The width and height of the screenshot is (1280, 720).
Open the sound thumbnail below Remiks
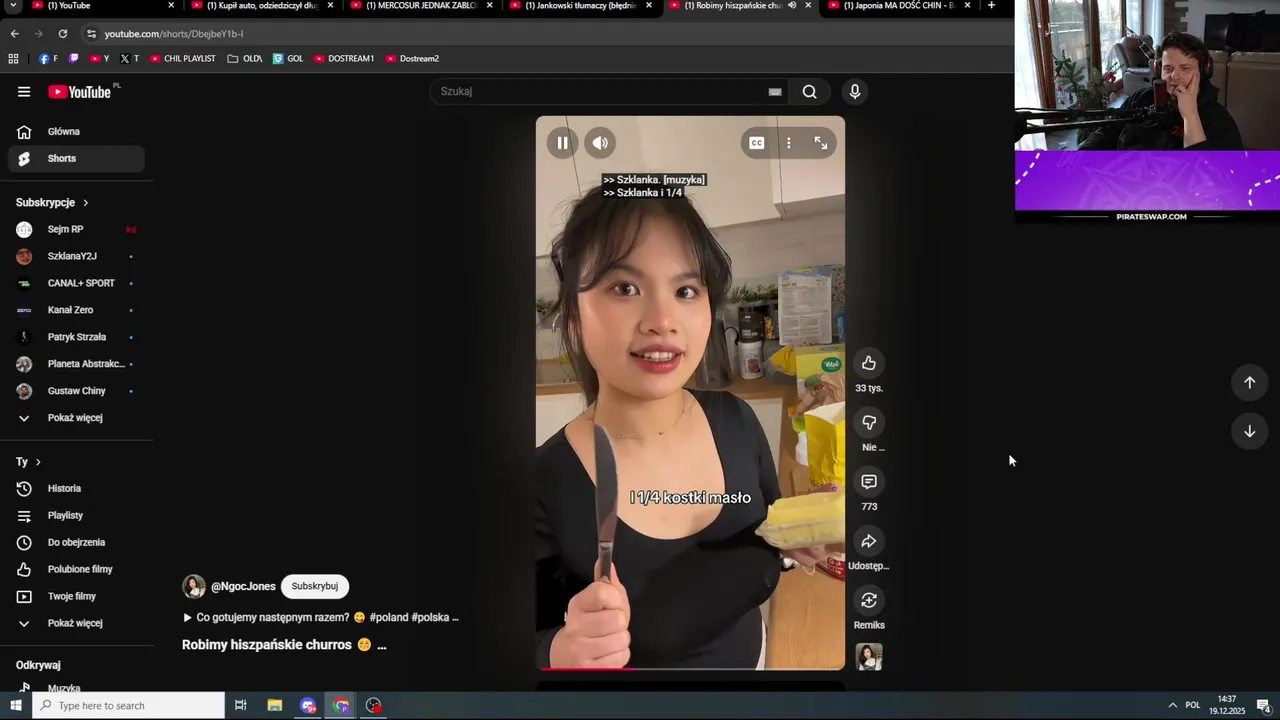point(869,657)
